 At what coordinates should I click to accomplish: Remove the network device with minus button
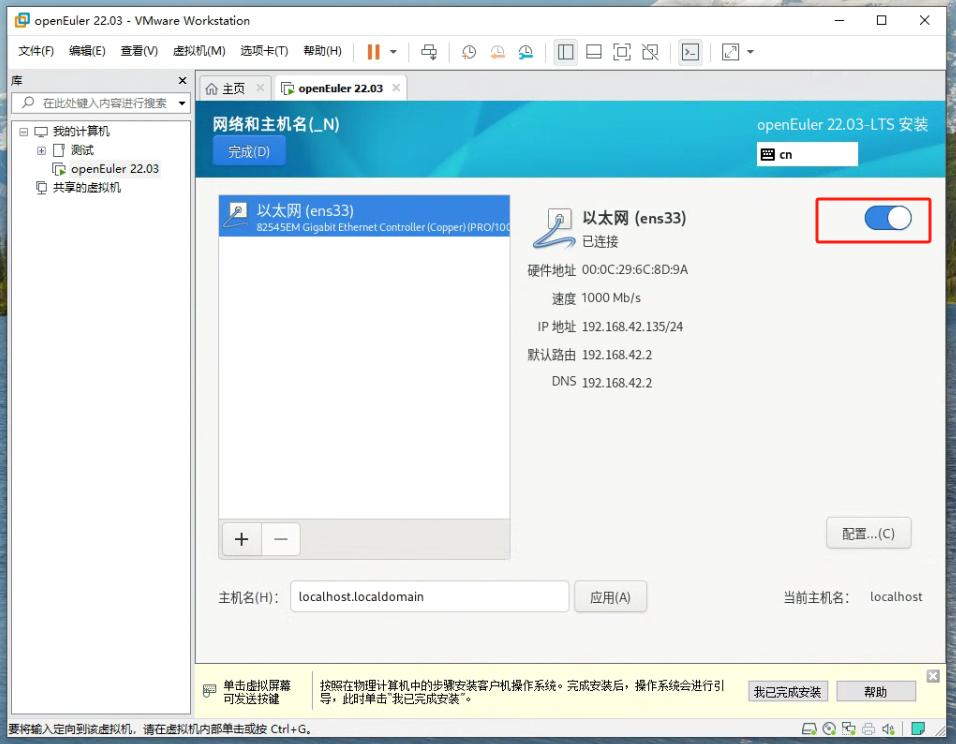pos(281,539)
